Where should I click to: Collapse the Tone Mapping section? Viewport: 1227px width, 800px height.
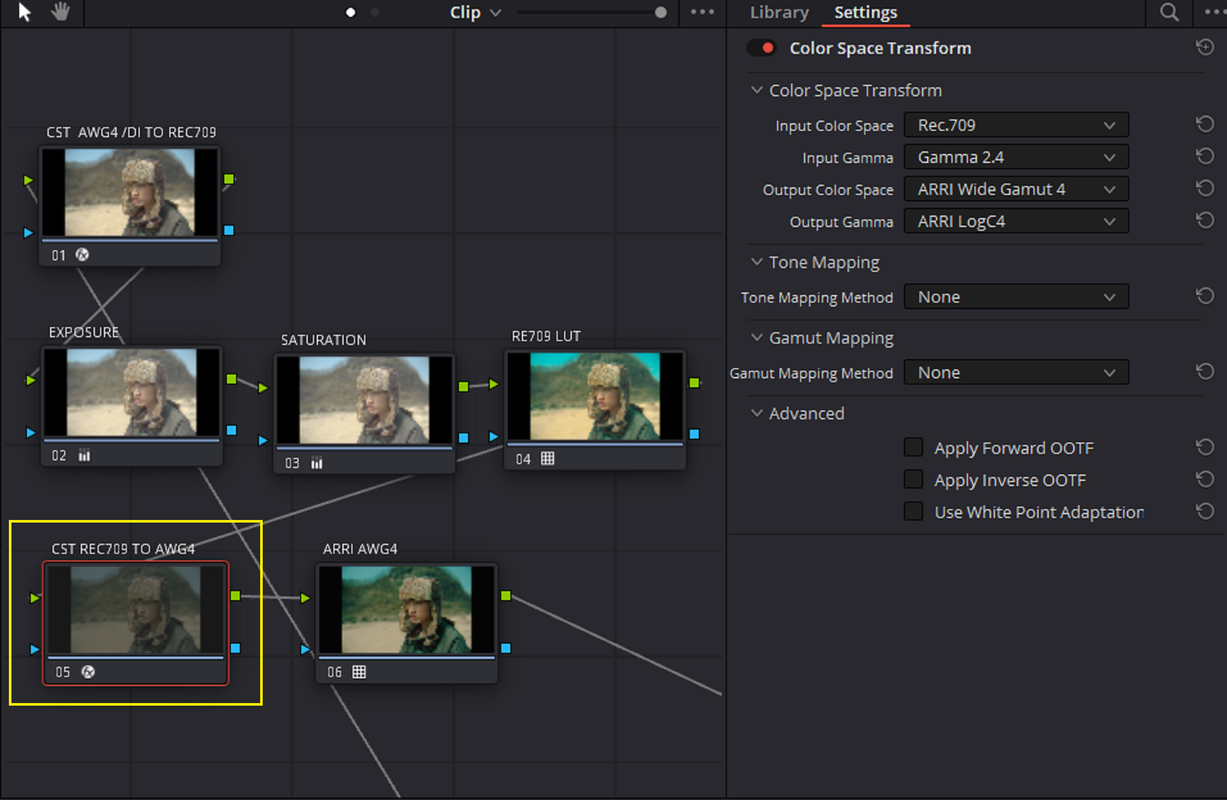click(x=757, y=262)
